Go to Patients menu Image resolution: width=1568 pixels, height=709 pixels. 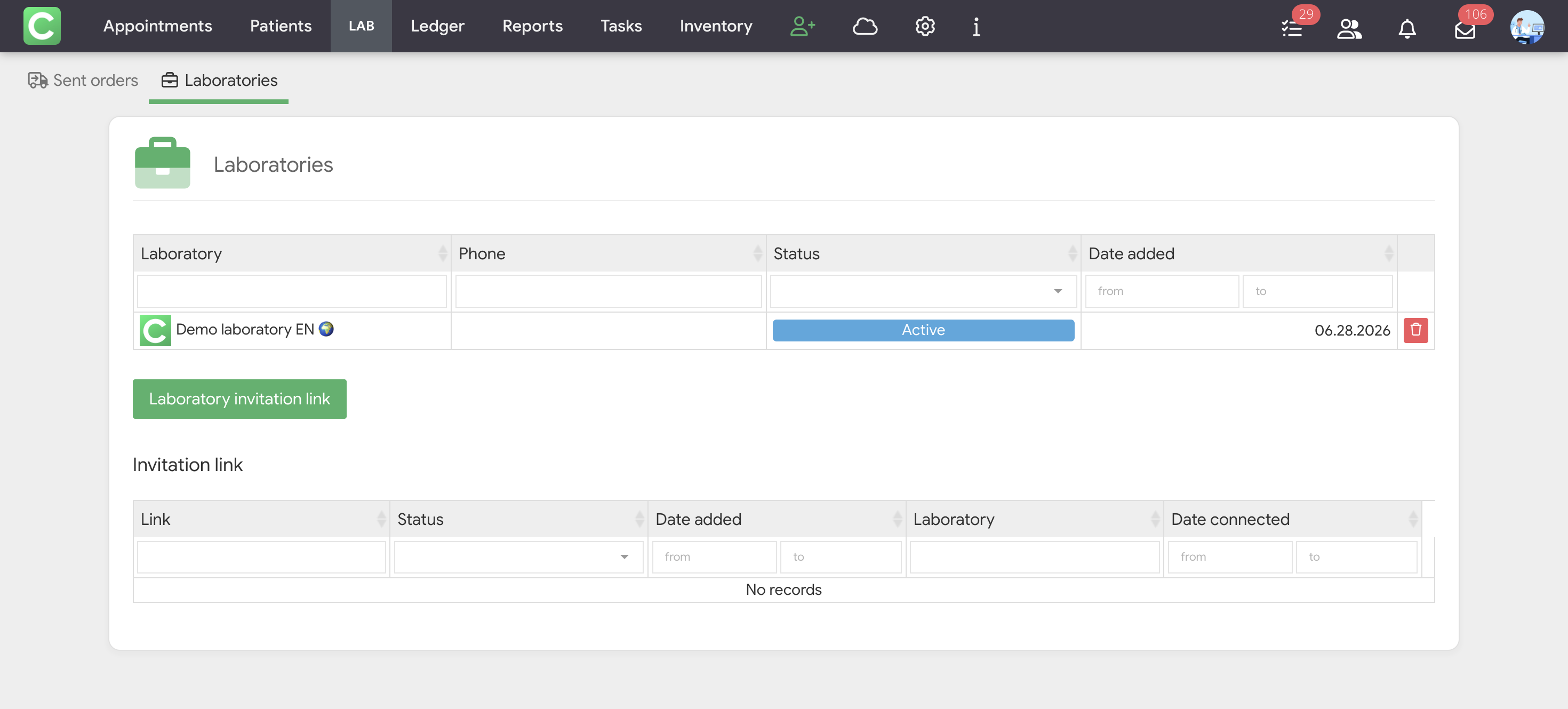click(x=281, y=26)
